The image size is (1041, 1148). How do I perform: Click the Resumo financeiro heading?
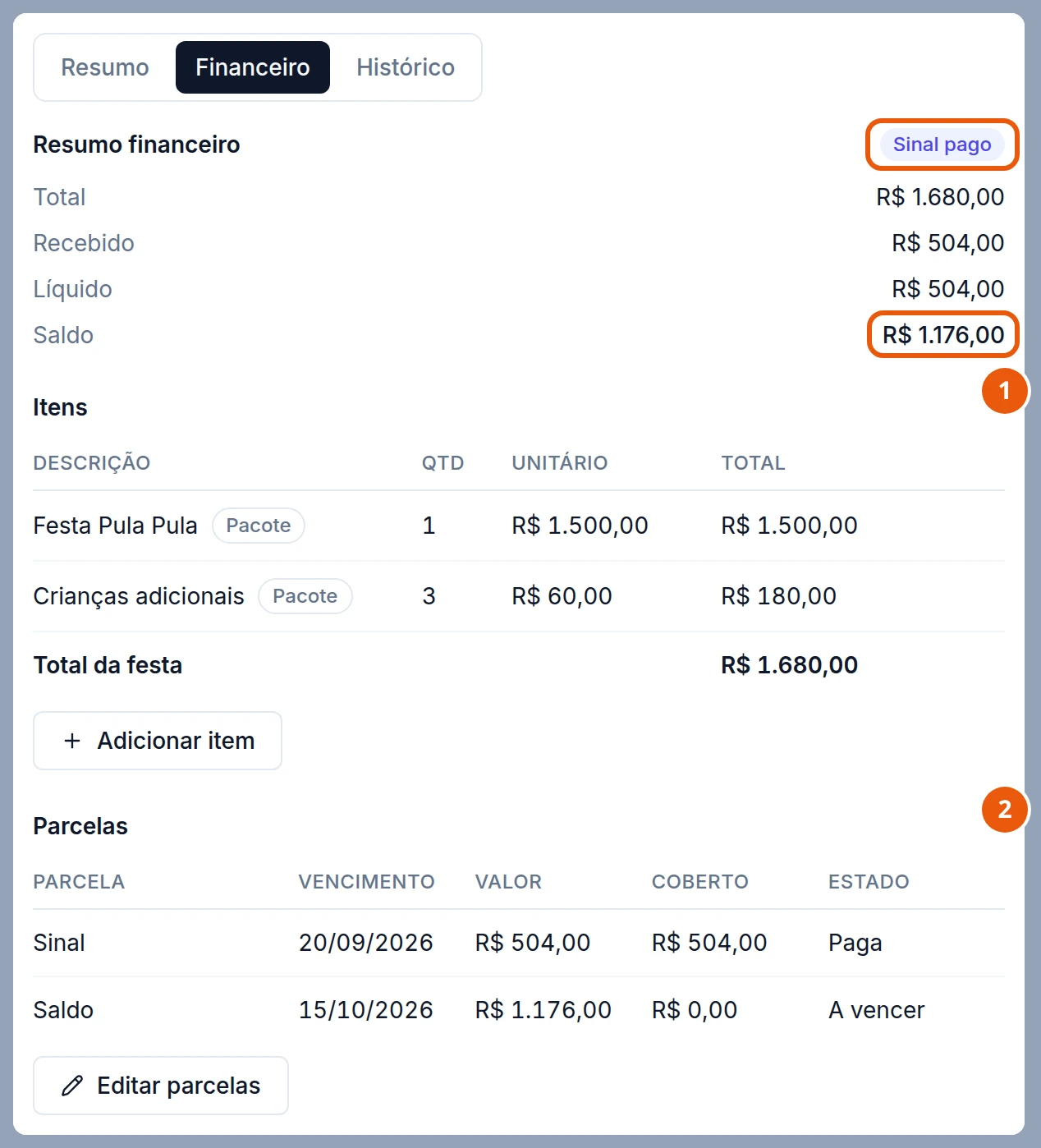point(137,145)
